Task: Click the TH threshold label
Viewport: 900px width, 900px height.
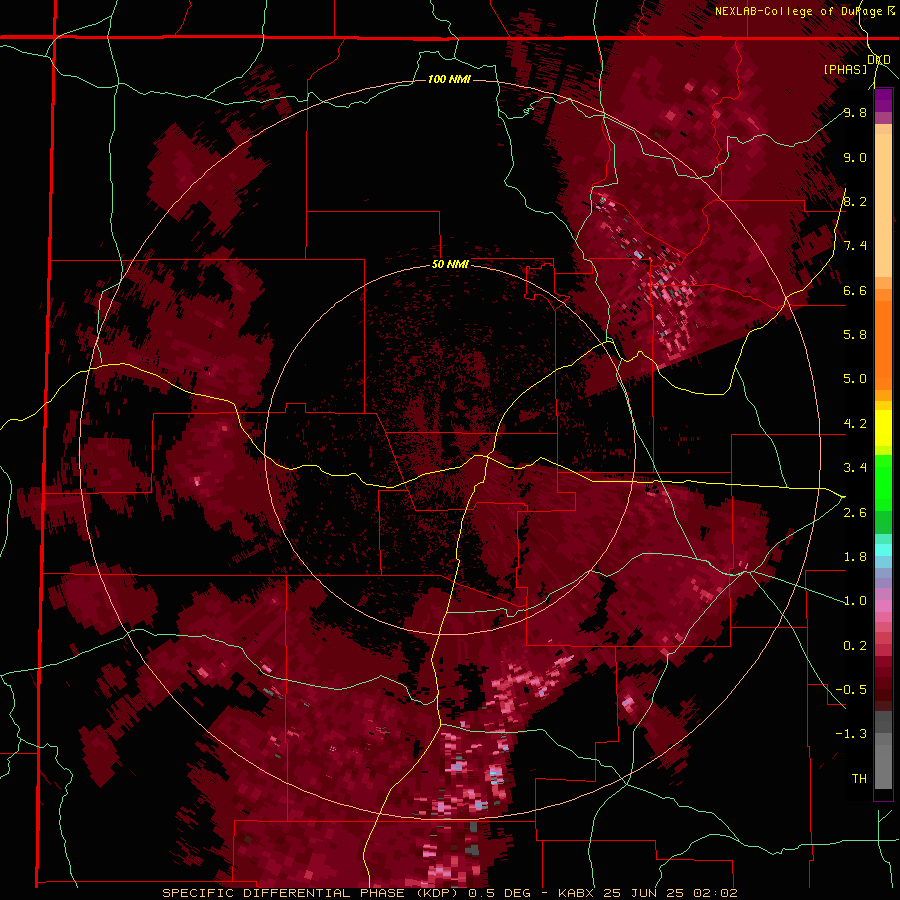Action: [x=859, y=779]
